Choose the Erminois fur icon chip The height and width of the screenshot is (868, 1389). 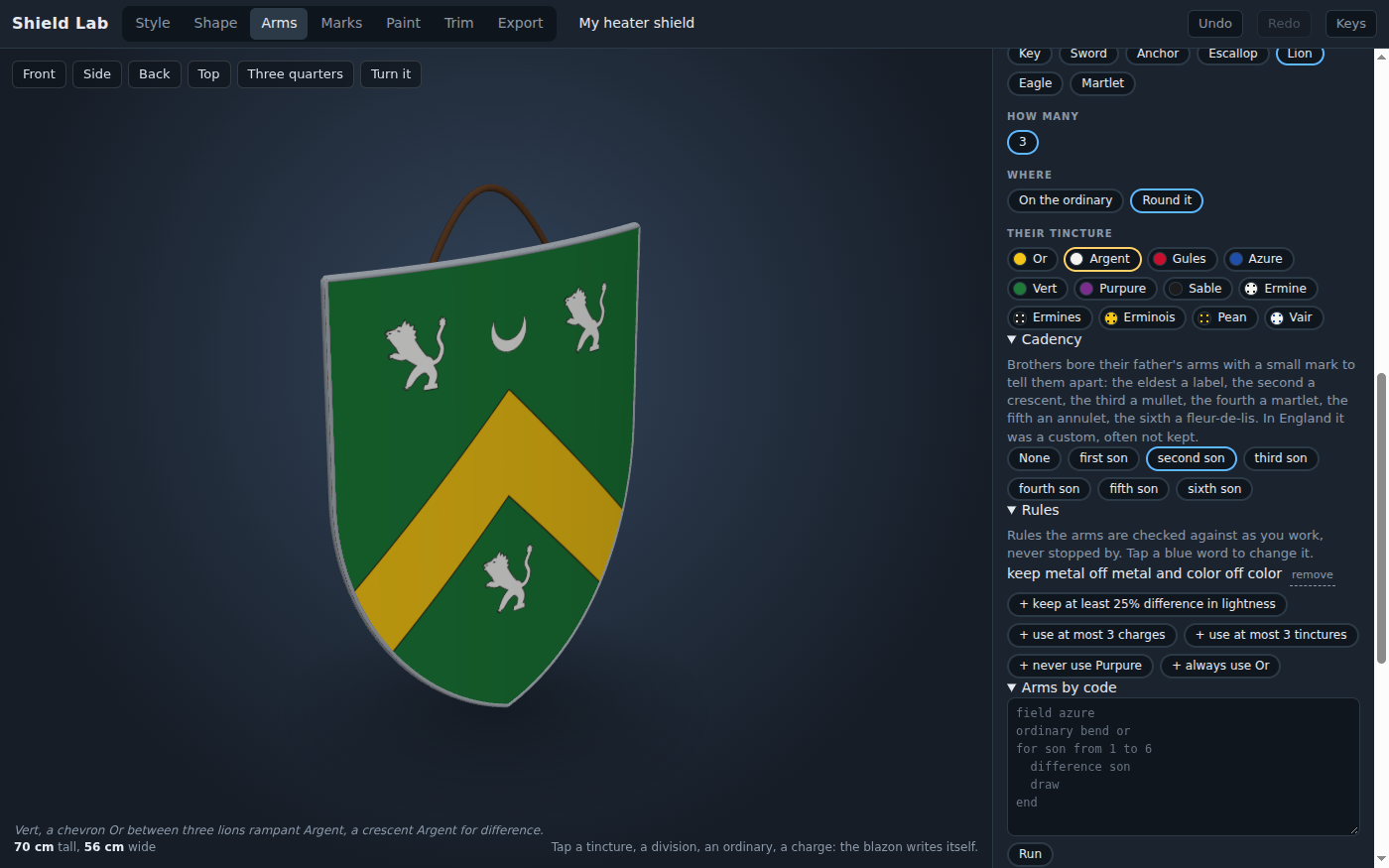point(1142,317)
